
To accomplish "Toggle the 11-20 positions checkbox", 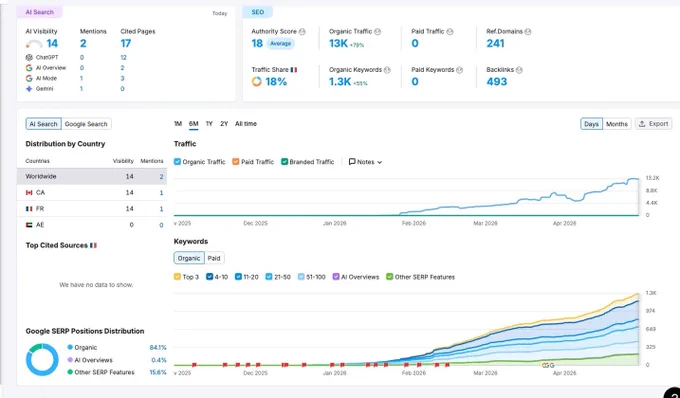I will tap(238, 277).
